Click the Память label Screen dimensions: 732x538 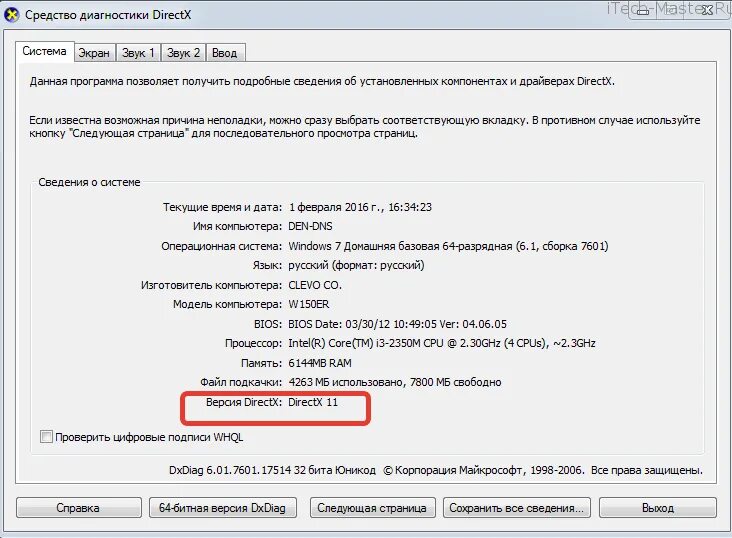click(x=262, y=363)
